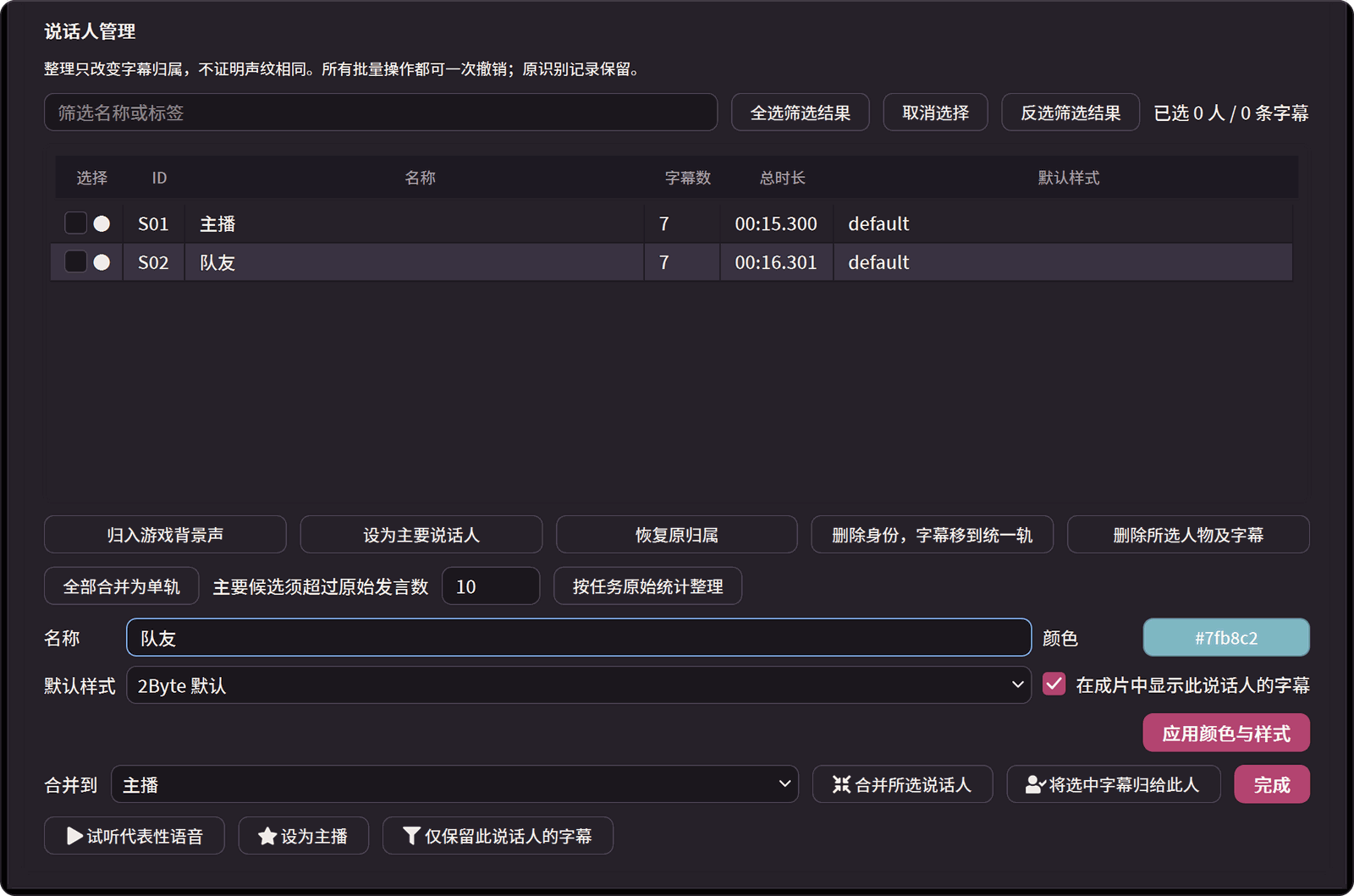The height and width of the screenshot is (896, 1354).
Task: Click the default style cell in row S01
Action: coord(1063,223)
